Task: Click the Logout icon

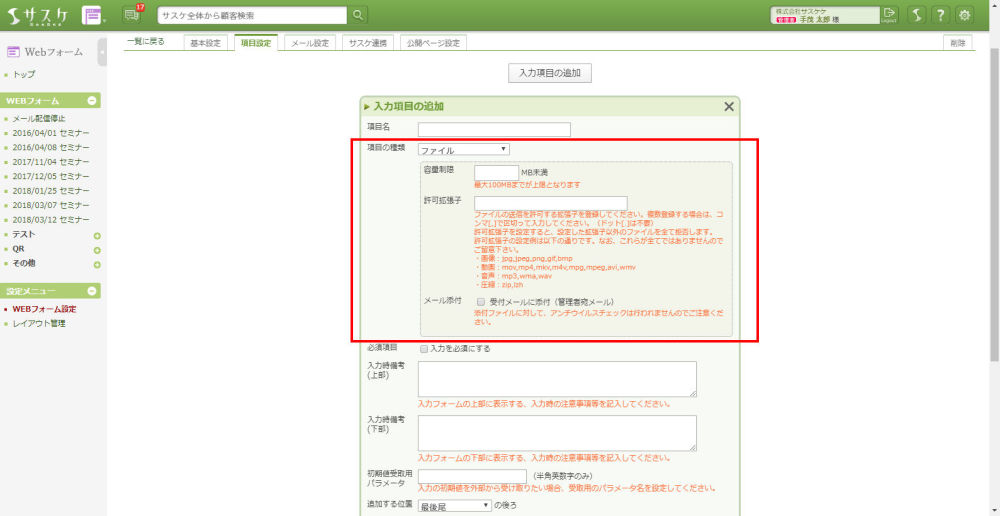Action: tap(890, 14)
